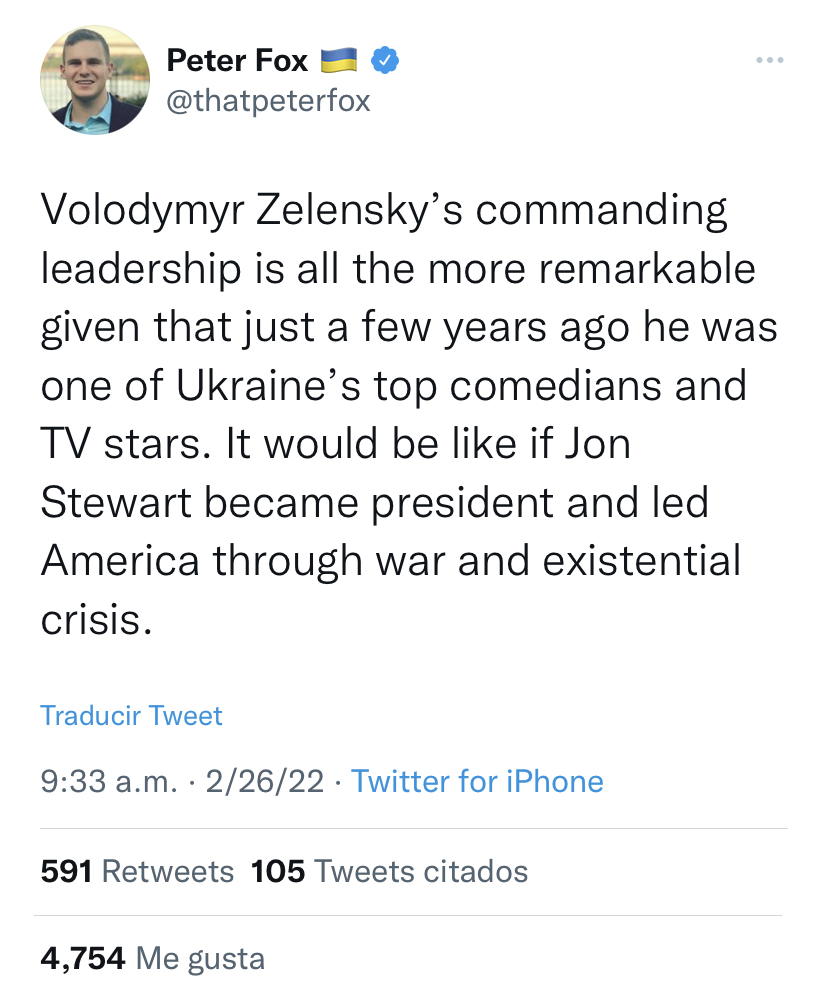828x992 pixels.
Task: Click the word Stewart in the tweet
Action: click(x=109, y=502)
